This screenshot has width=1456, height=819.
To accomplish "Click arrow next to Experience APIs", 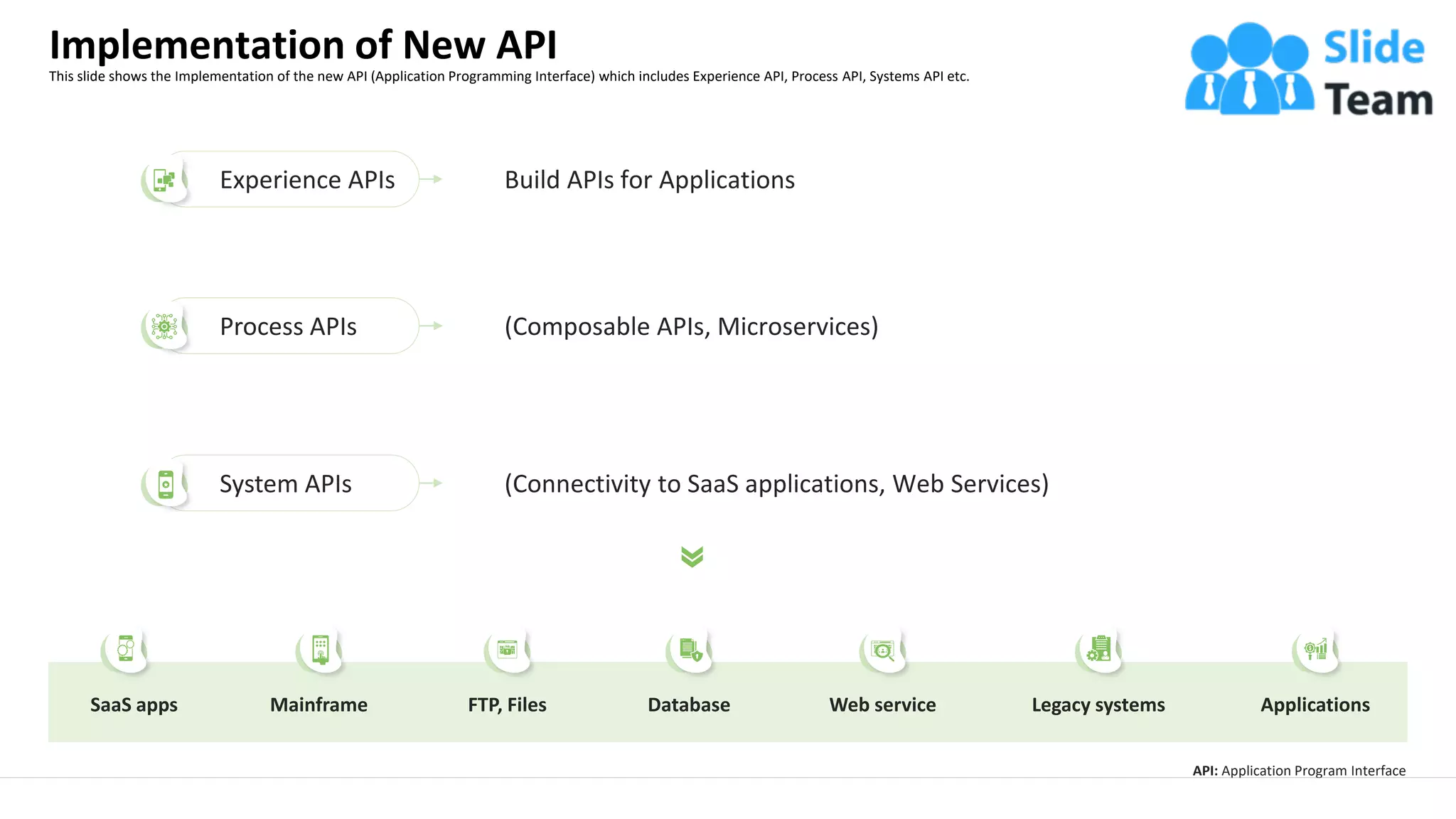I will [431, 179].
